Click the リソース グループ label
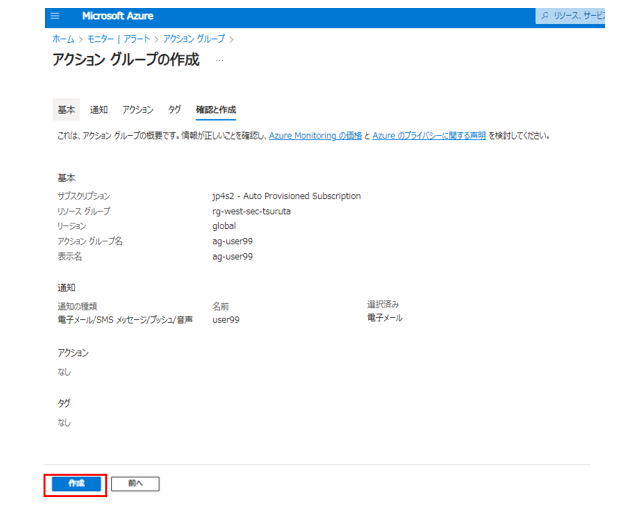This screenshot has height=519, width=644. pos(84,211)
